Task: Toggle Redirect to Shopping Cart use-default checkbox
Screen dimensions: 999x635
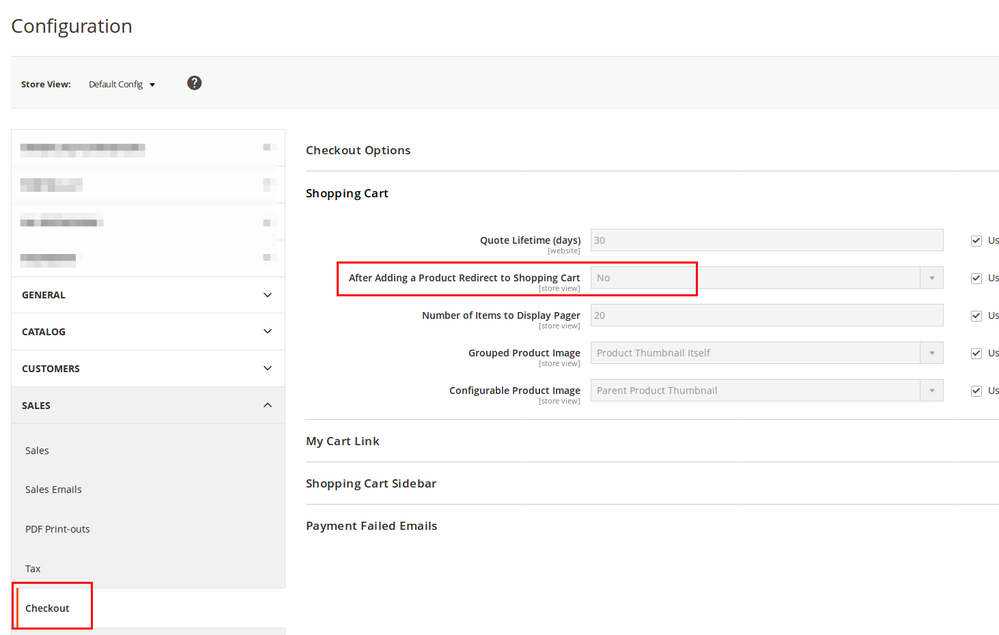Action: tap(976, 278)
